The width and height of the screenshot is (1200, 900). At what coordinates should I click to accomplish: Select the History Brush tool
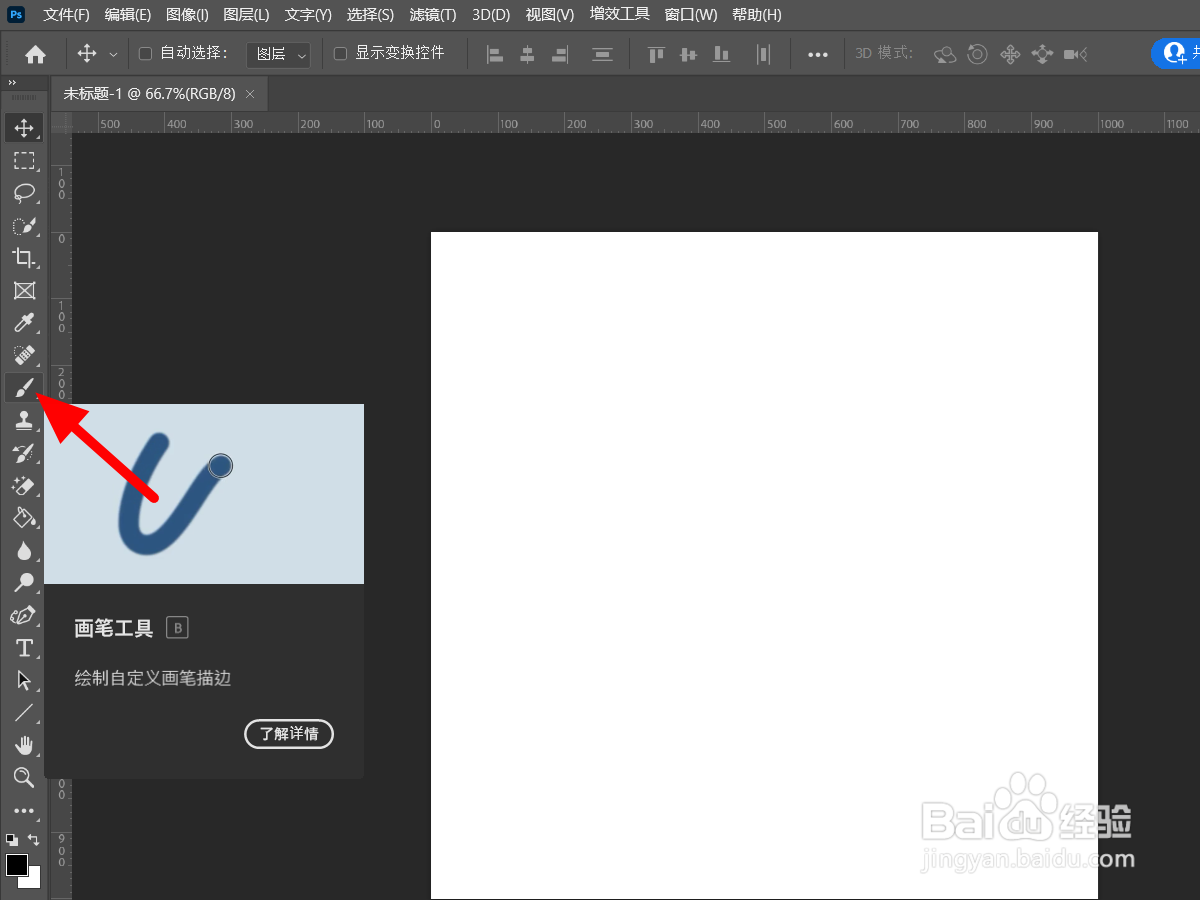tap(24, 453)
